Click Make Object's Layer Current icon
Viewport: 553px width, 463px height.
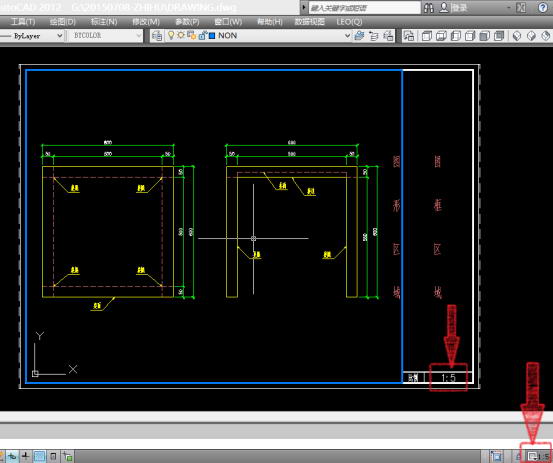359,36
